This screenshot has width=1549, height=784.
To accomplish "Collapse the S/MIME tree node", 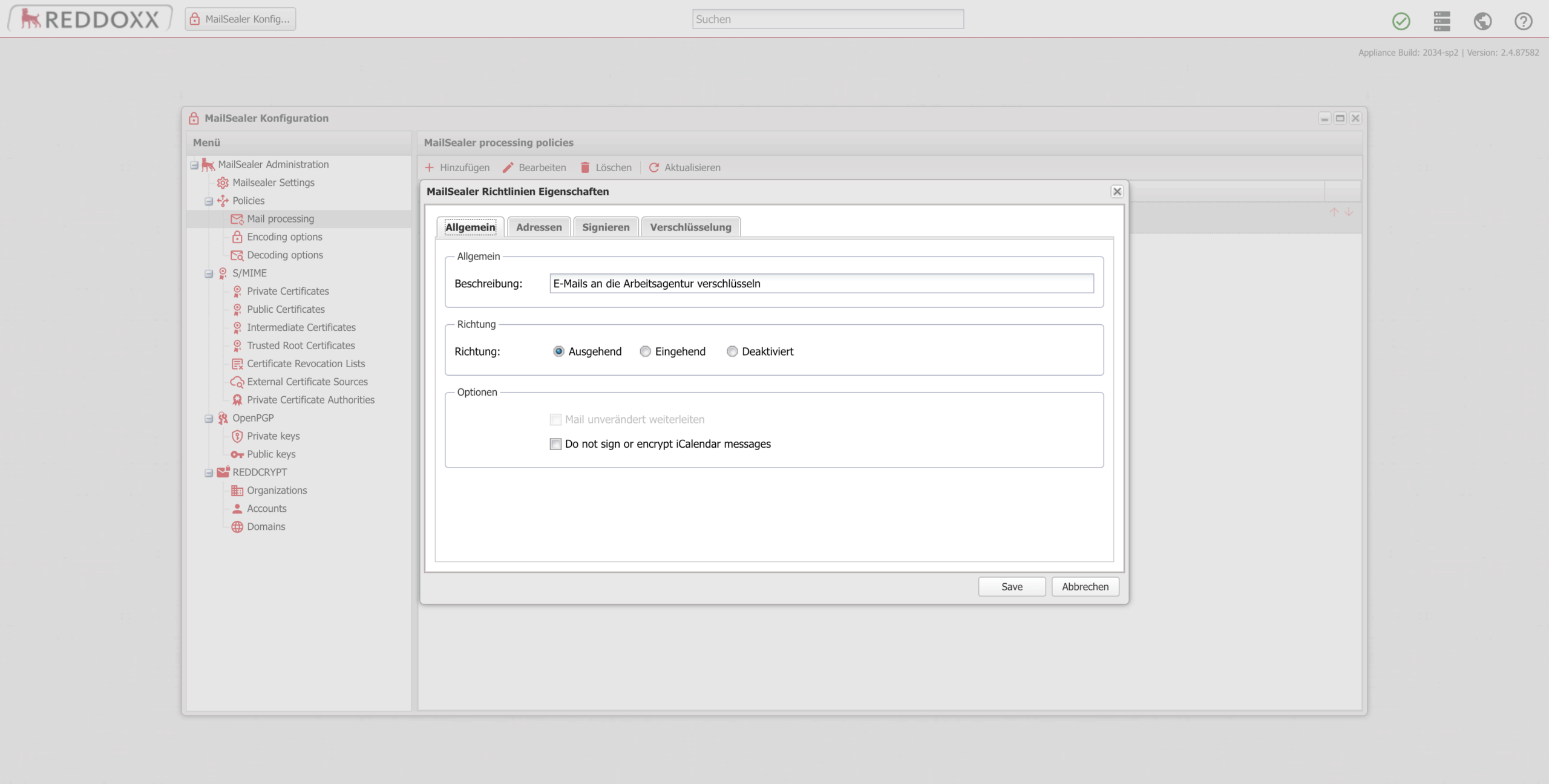I will pyautogui.click(x=209, y=273).
